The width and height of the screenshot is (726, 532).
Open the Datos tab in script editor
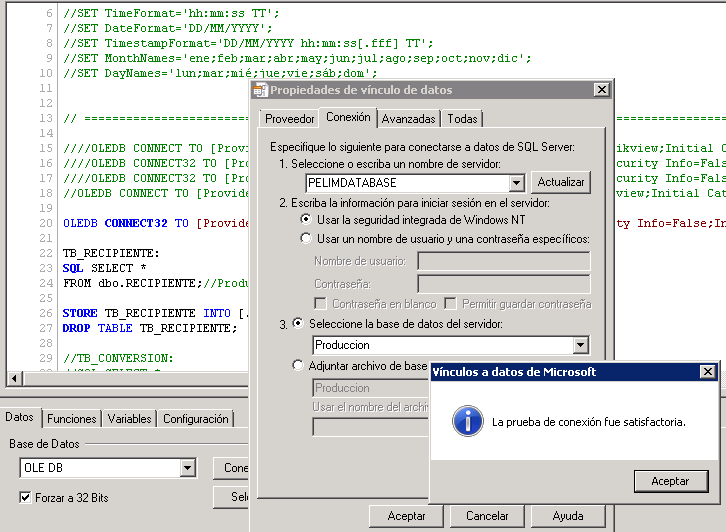tap(19, 417)
